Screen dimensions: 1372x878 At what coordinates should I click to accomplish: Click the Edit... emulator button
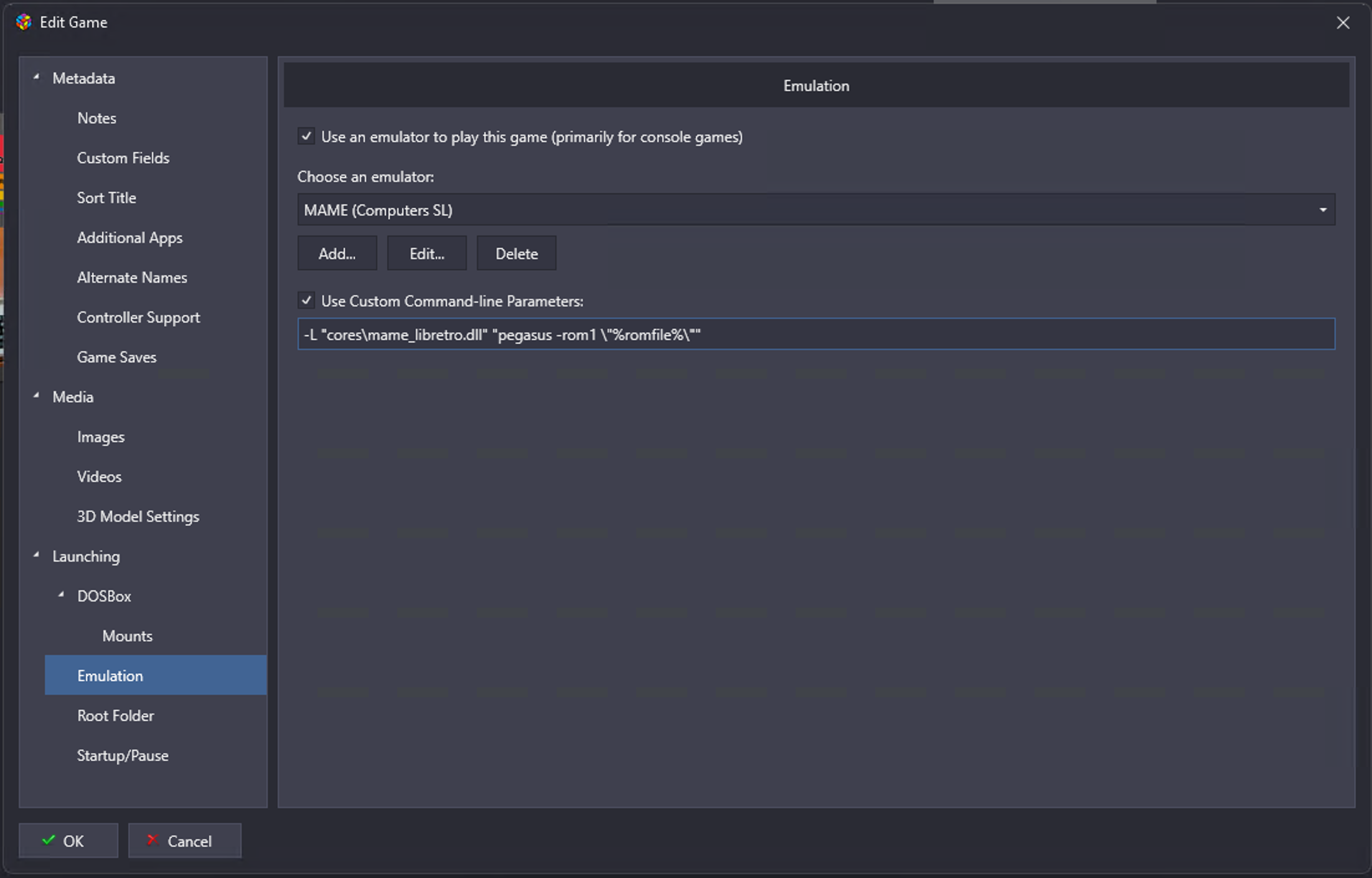point(426,253)
